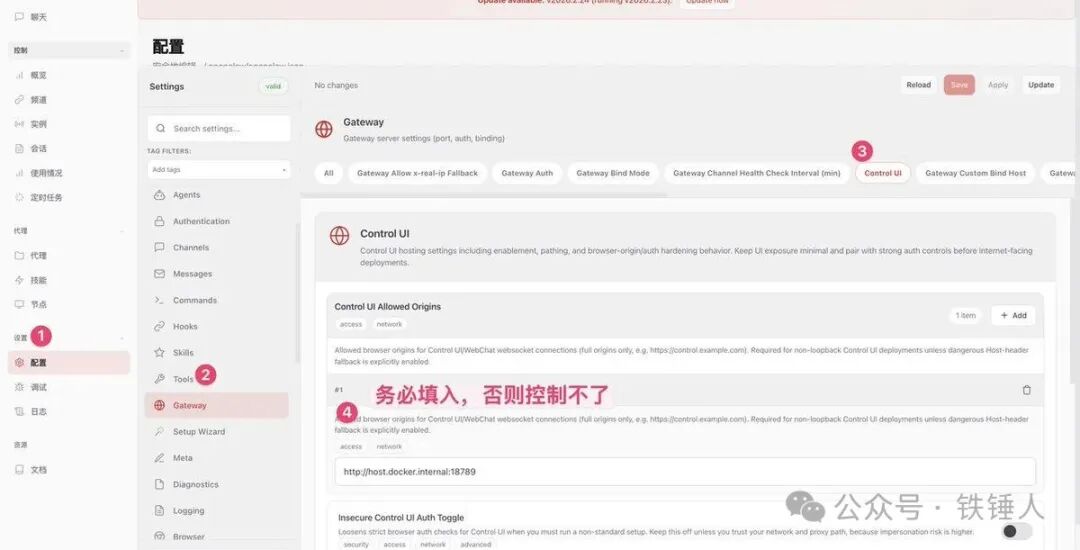Collapse the 控制 section in left sidebar
The height and width of the screenshot is (550, 1080).
pyautogui.click(x=123, y=50)
